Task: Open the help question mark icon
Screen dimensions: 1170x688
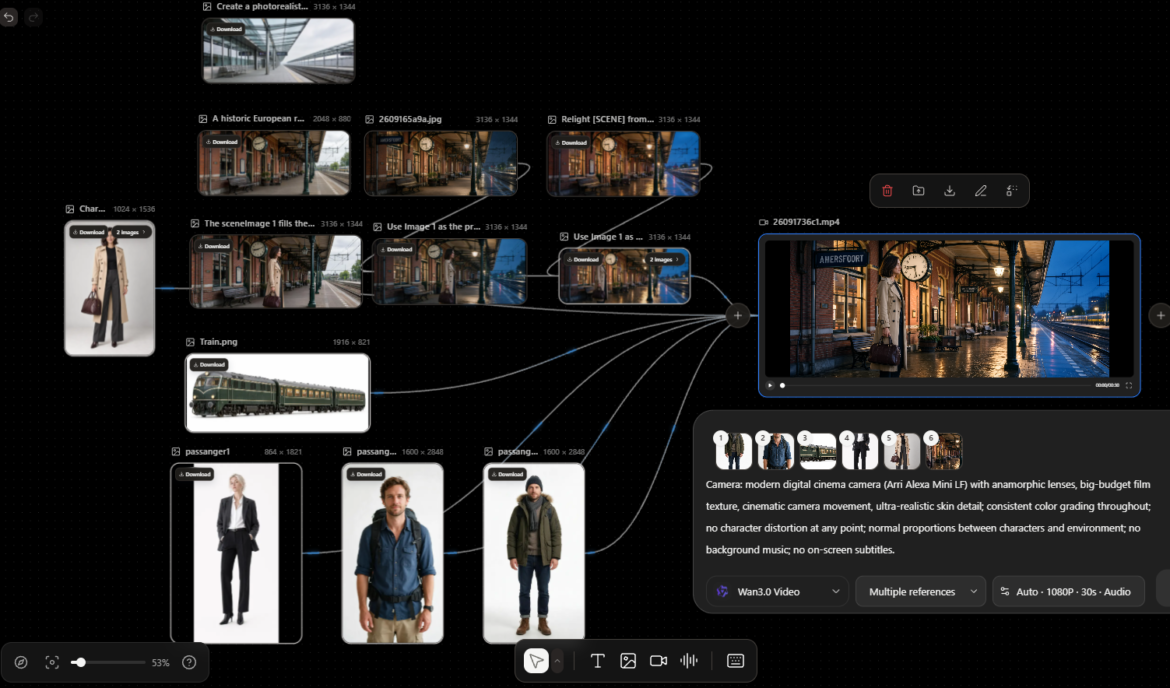Action: [x=189, y=662]
